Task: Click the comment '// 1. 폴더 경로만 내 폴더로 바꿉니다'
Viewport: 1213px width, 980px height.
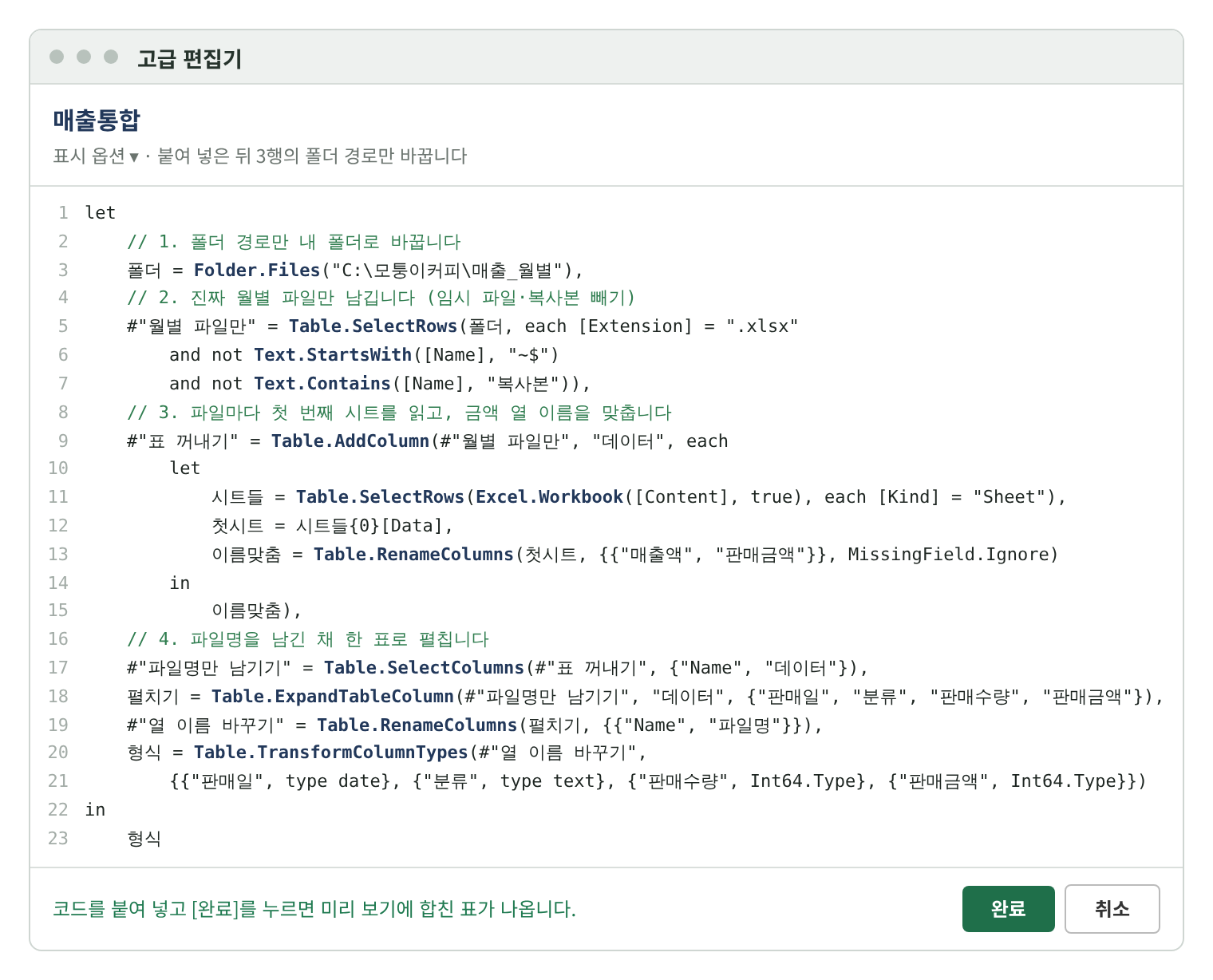Action: click(x=294, y=242)
